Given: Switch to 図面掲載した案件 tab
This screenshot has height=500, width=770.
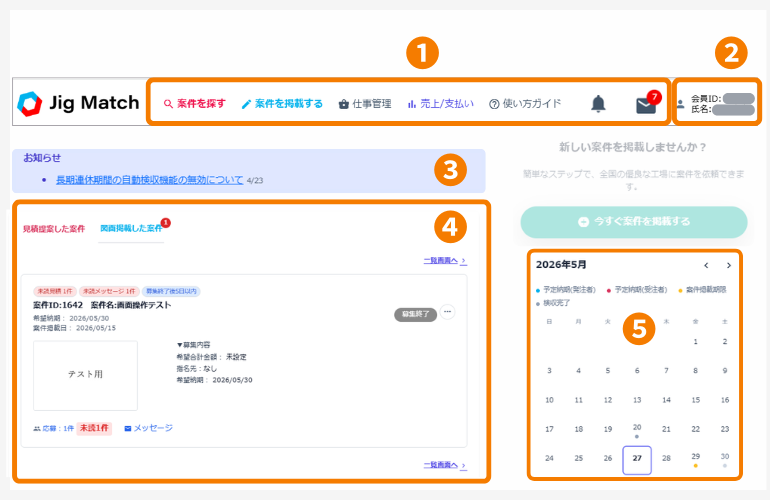Looking at the screenshot, I should point(131,228).
